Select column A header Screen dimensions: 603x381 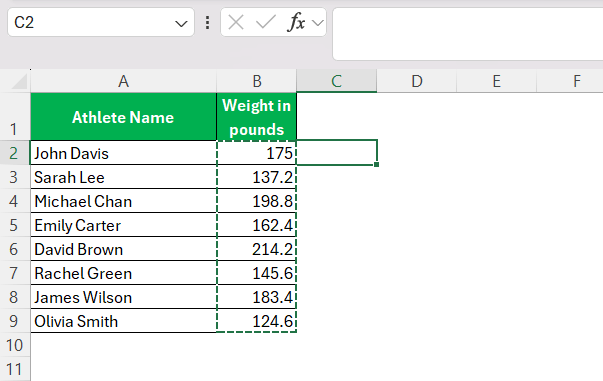123,81
